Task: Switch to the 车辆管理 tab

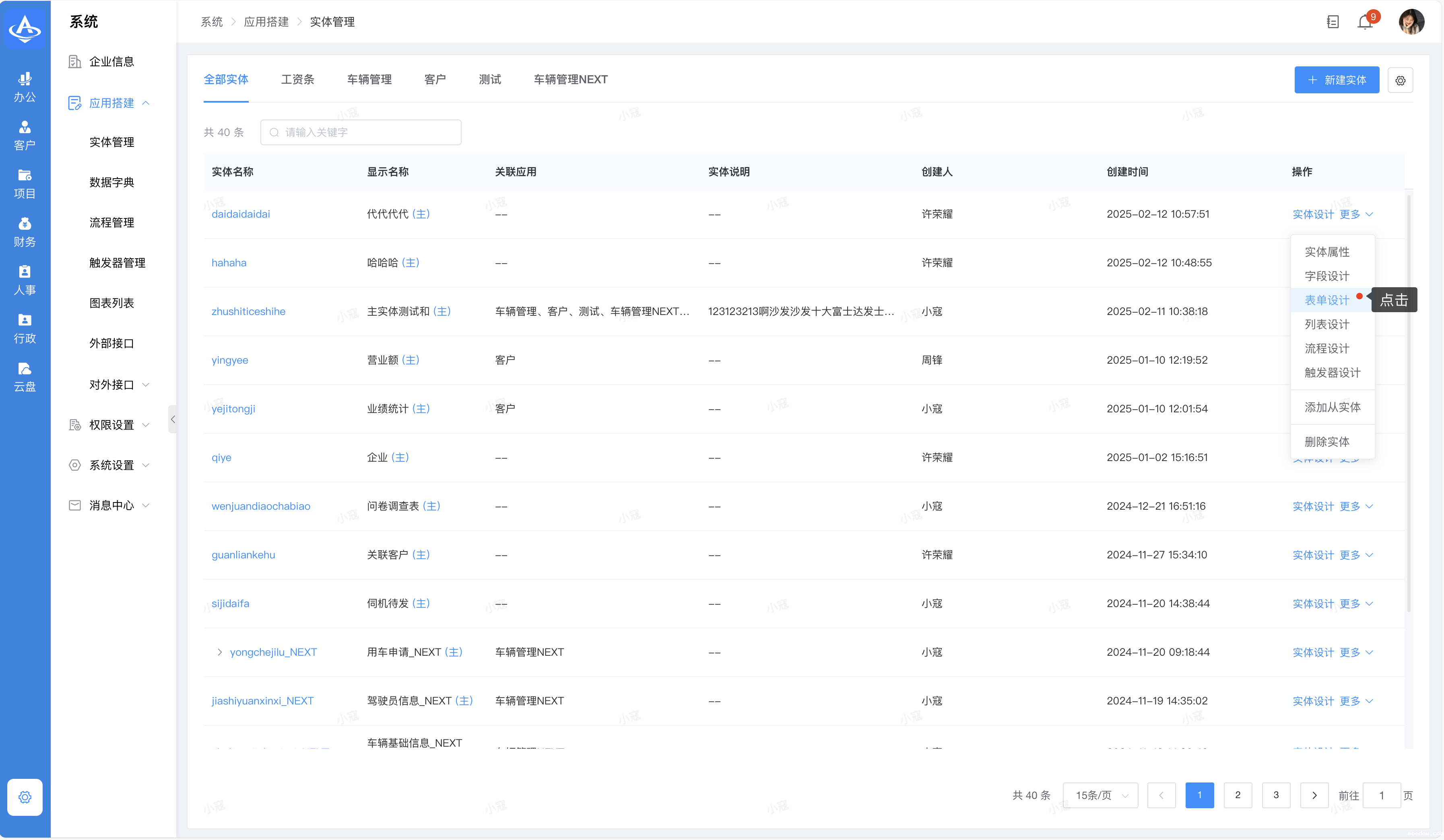Action: tap(369, 80)
